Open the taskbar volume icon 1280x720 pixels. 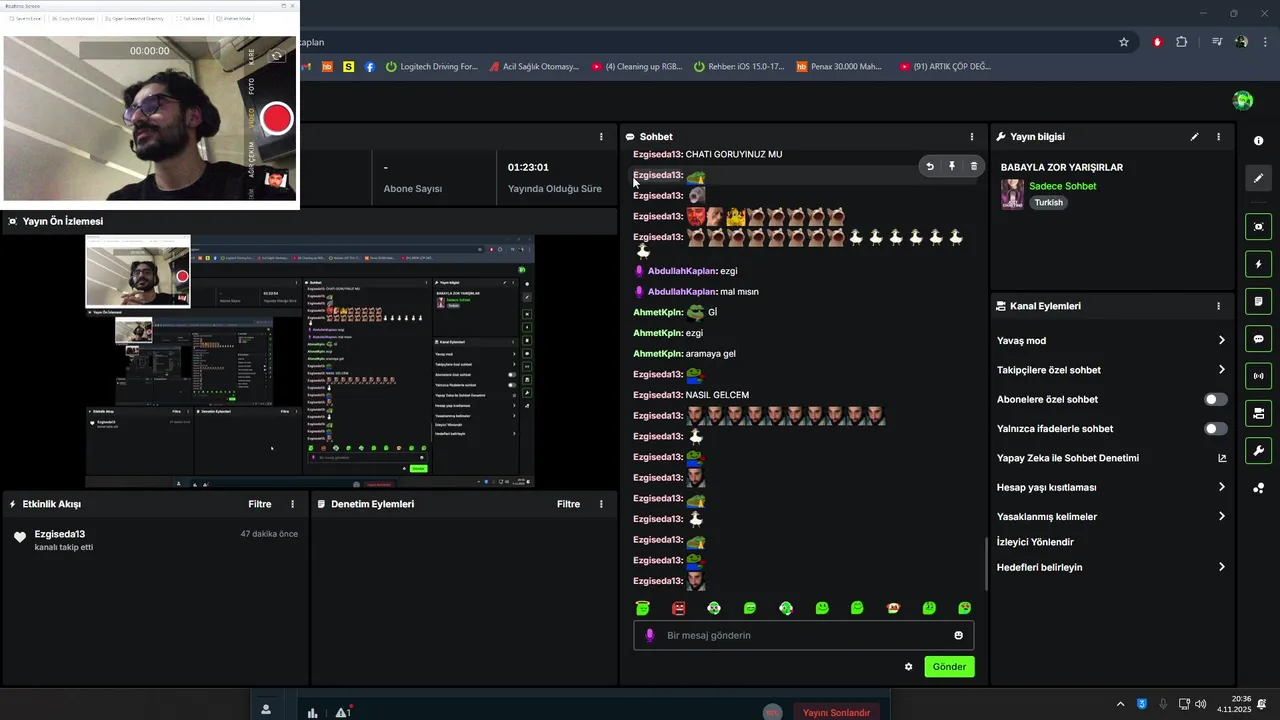1201,704
